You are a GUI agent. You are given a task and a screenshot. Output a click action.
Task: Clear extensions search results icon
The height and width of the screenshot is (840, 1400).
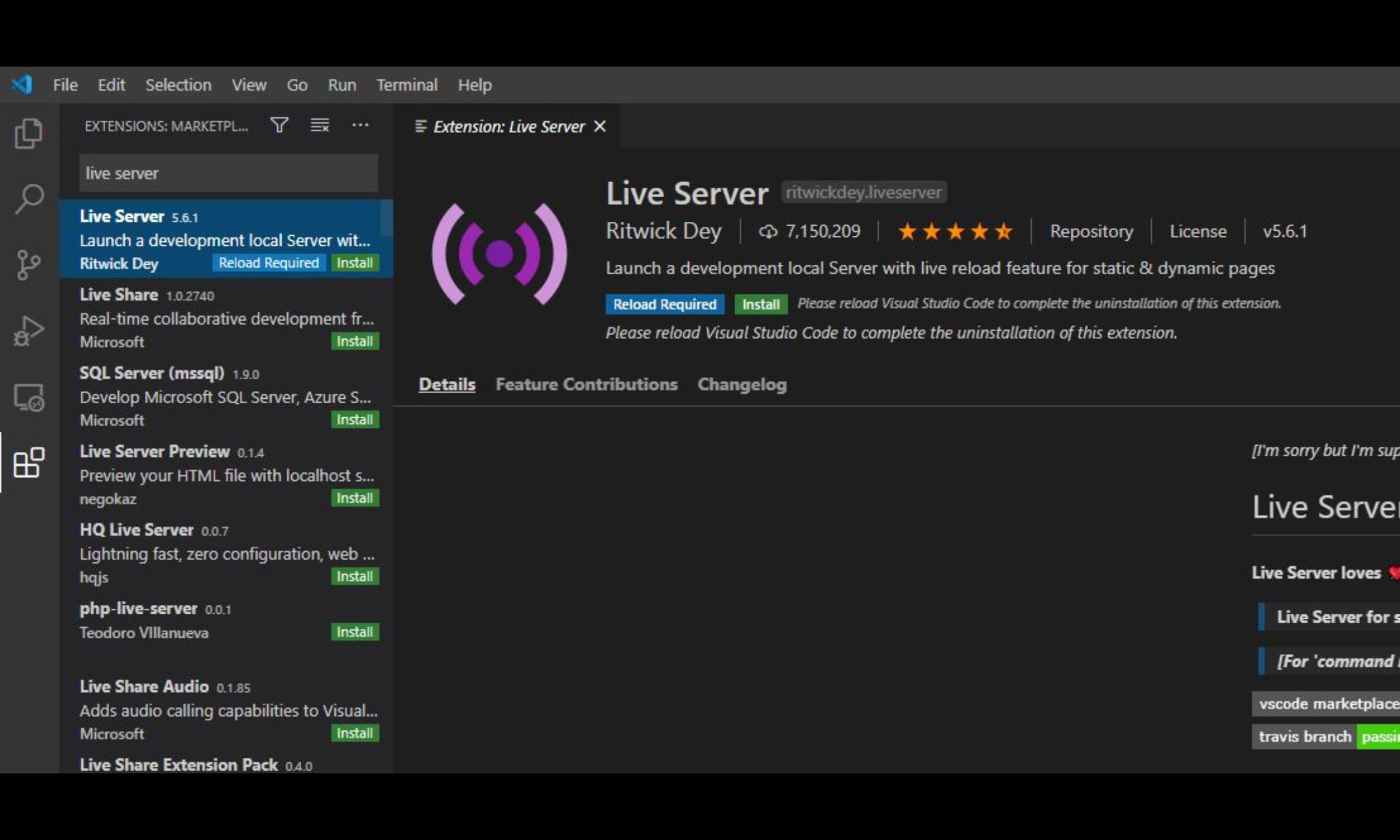320,125
